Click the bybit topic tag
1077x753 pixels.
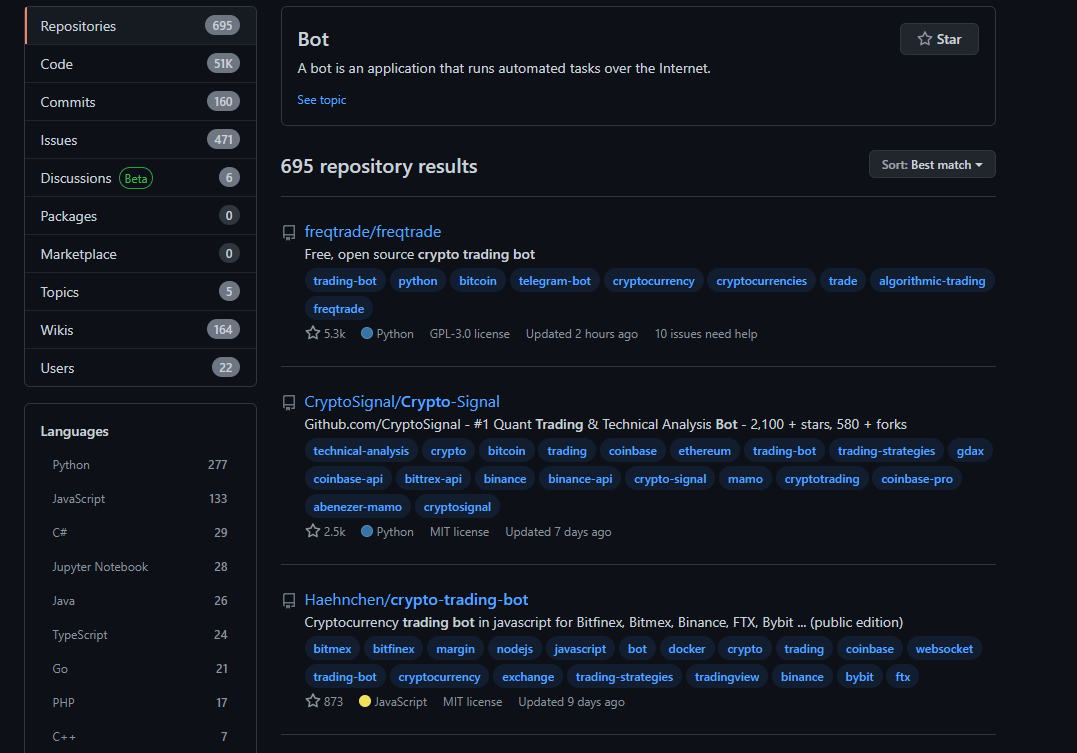pos(859,677)
